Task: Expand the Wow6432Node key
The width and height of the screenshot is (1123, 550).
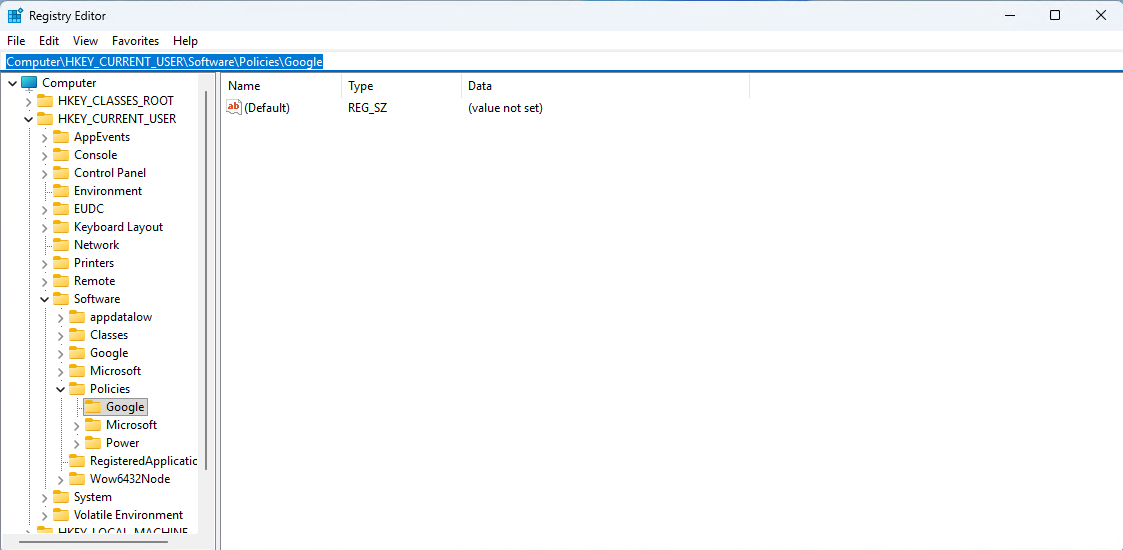Action: (x=61, y=479)
